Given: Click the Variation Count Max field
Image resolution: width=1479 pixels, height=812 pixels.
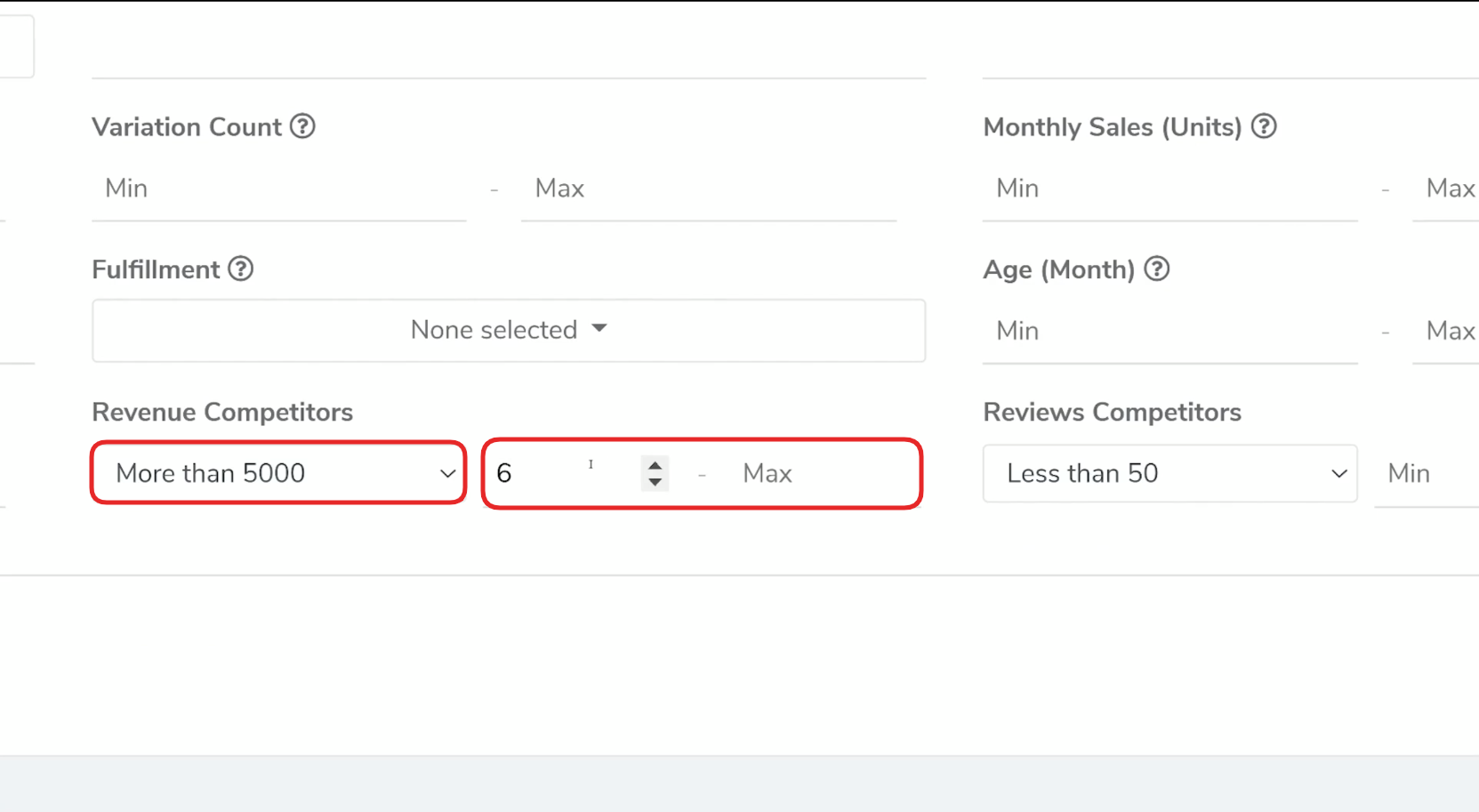Looking at the screenshot, I should (x=708, y=189).
